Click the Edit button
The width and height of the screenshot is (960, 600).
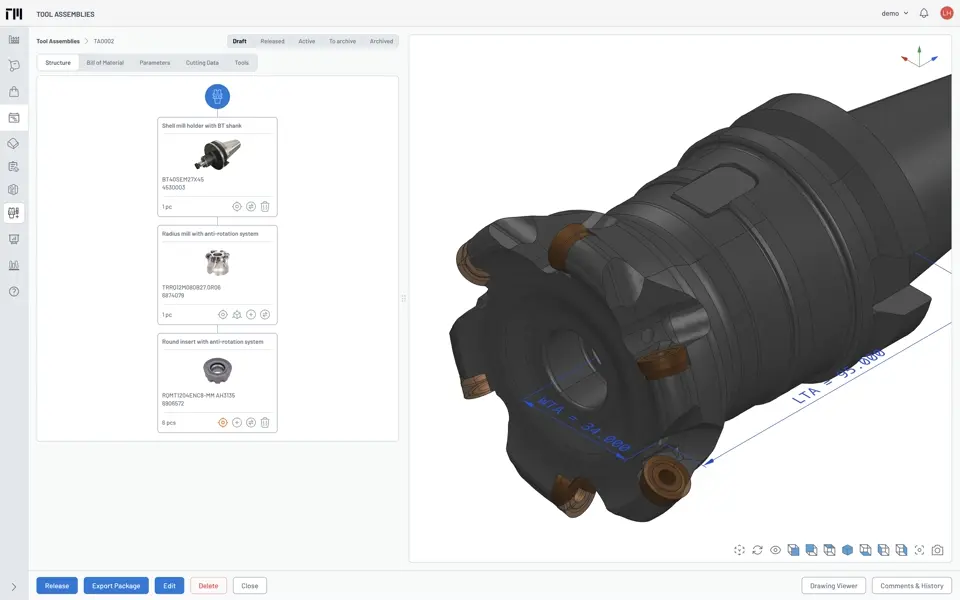click(170, 585)
